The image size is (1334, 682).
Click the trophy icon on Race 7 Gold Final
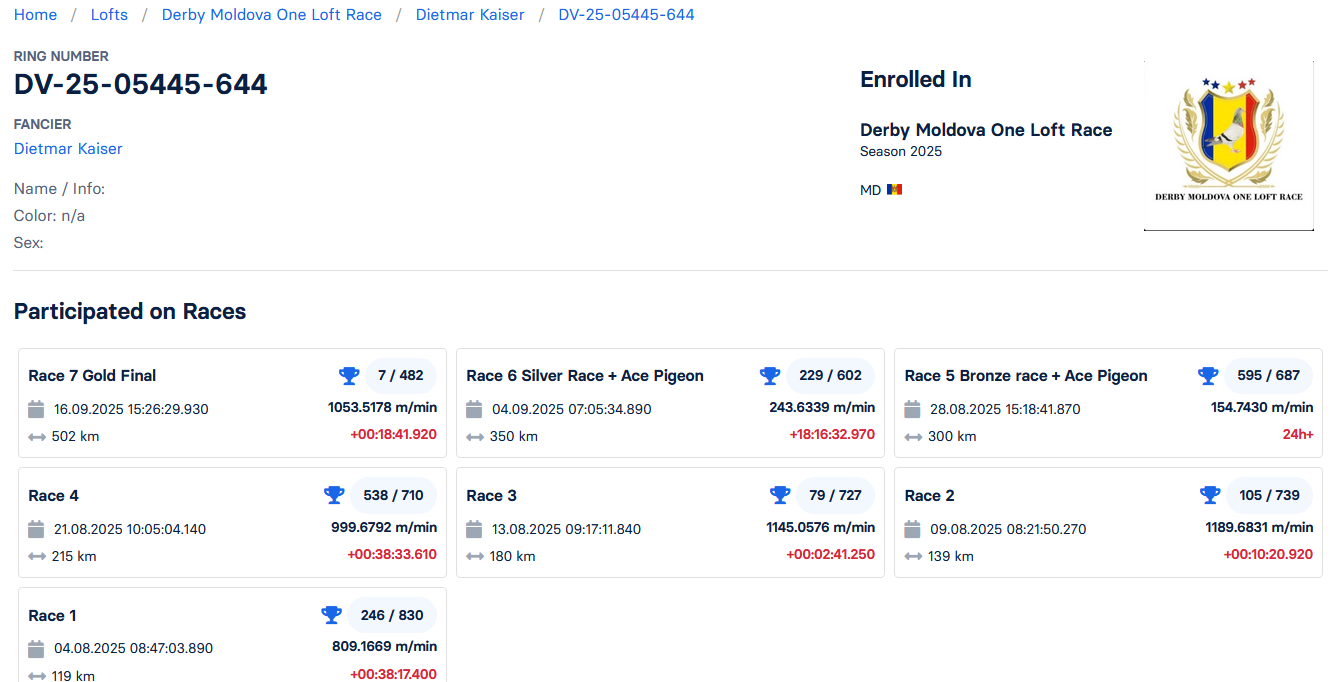[x=349, y=376]
